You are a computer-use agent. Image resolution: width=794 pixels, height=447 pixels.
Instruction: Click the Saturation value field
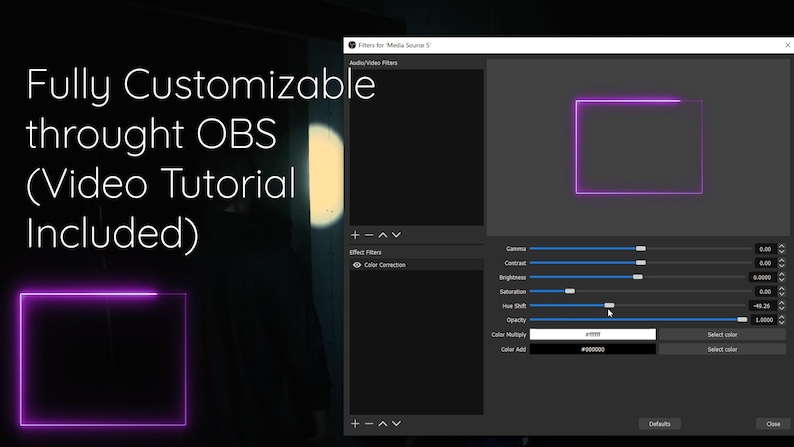coord(765,291)
